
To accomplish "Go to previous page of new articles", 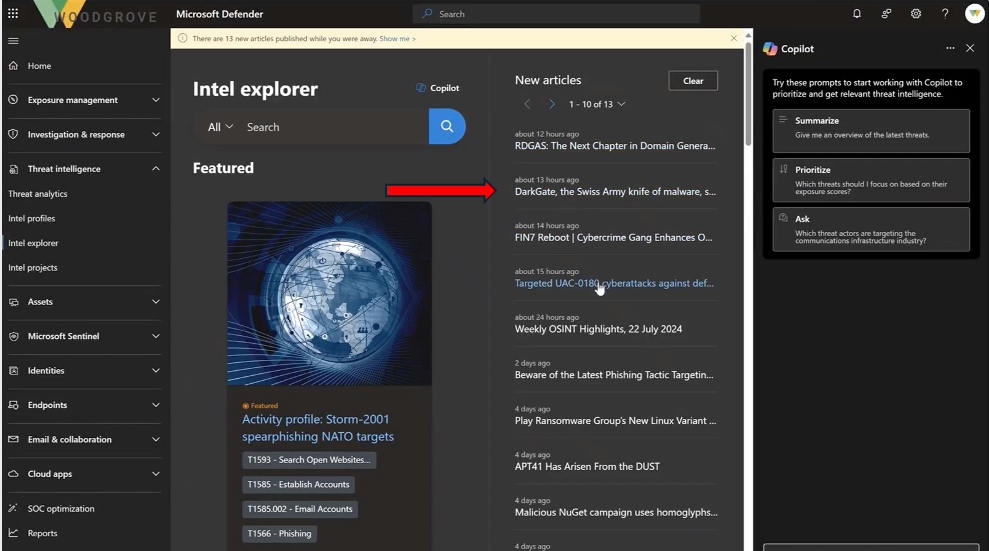I will coord(527,104).
